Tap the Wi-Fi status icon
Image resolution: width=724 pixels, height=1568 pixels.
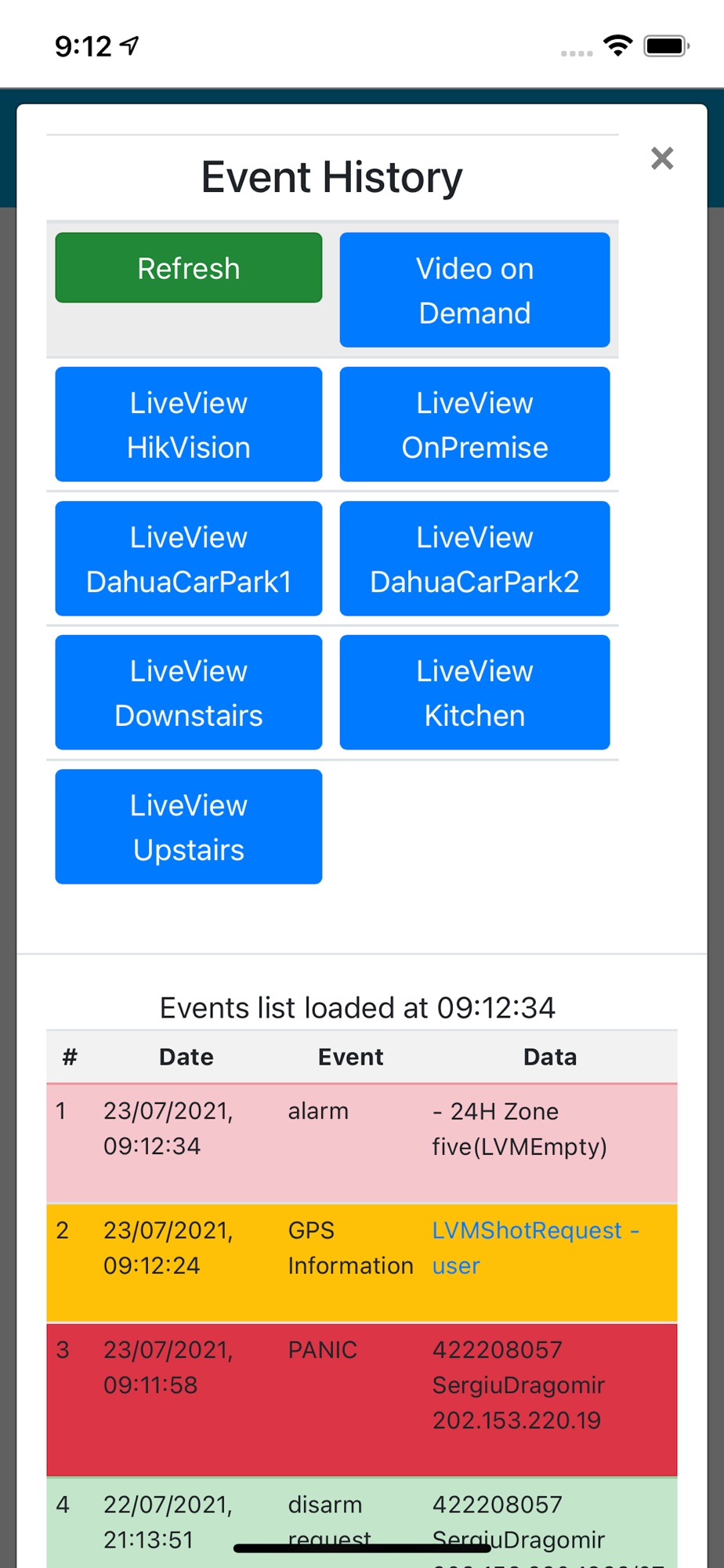pyautogui.click(x=618, y=45)
